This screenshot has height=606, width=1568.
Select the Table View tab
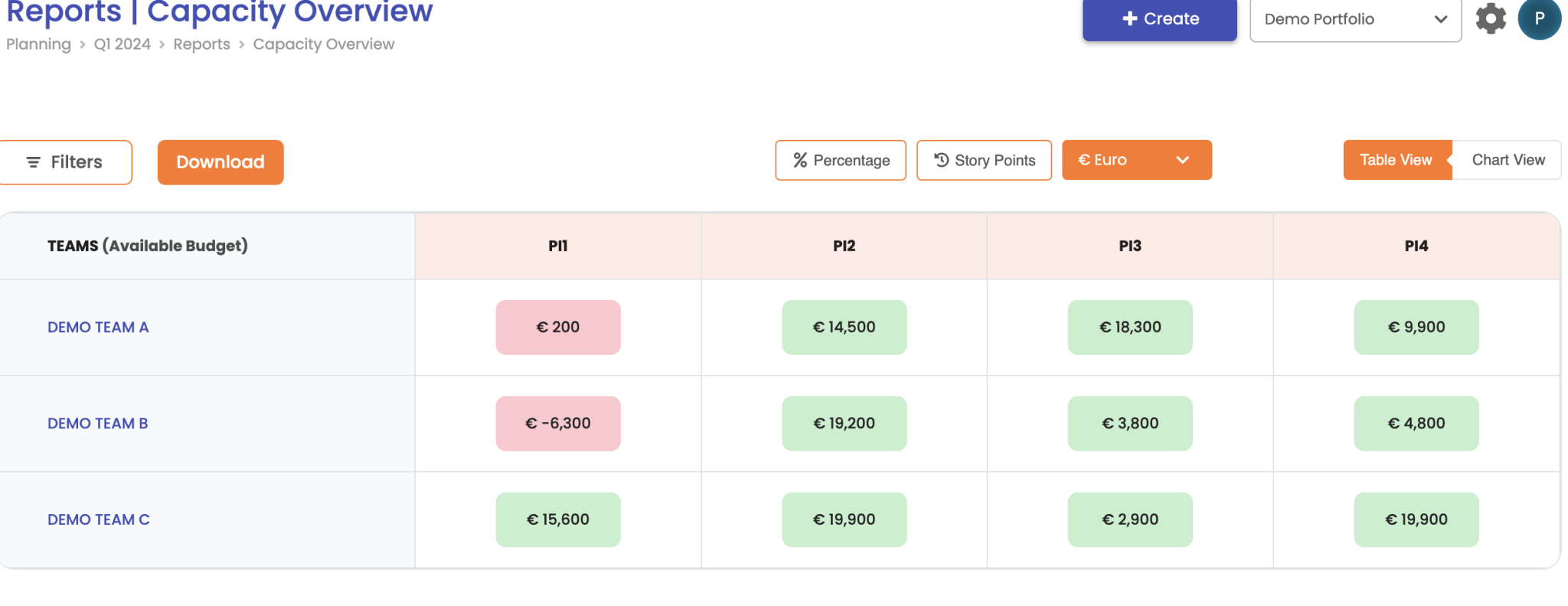tap(1396, 160)
